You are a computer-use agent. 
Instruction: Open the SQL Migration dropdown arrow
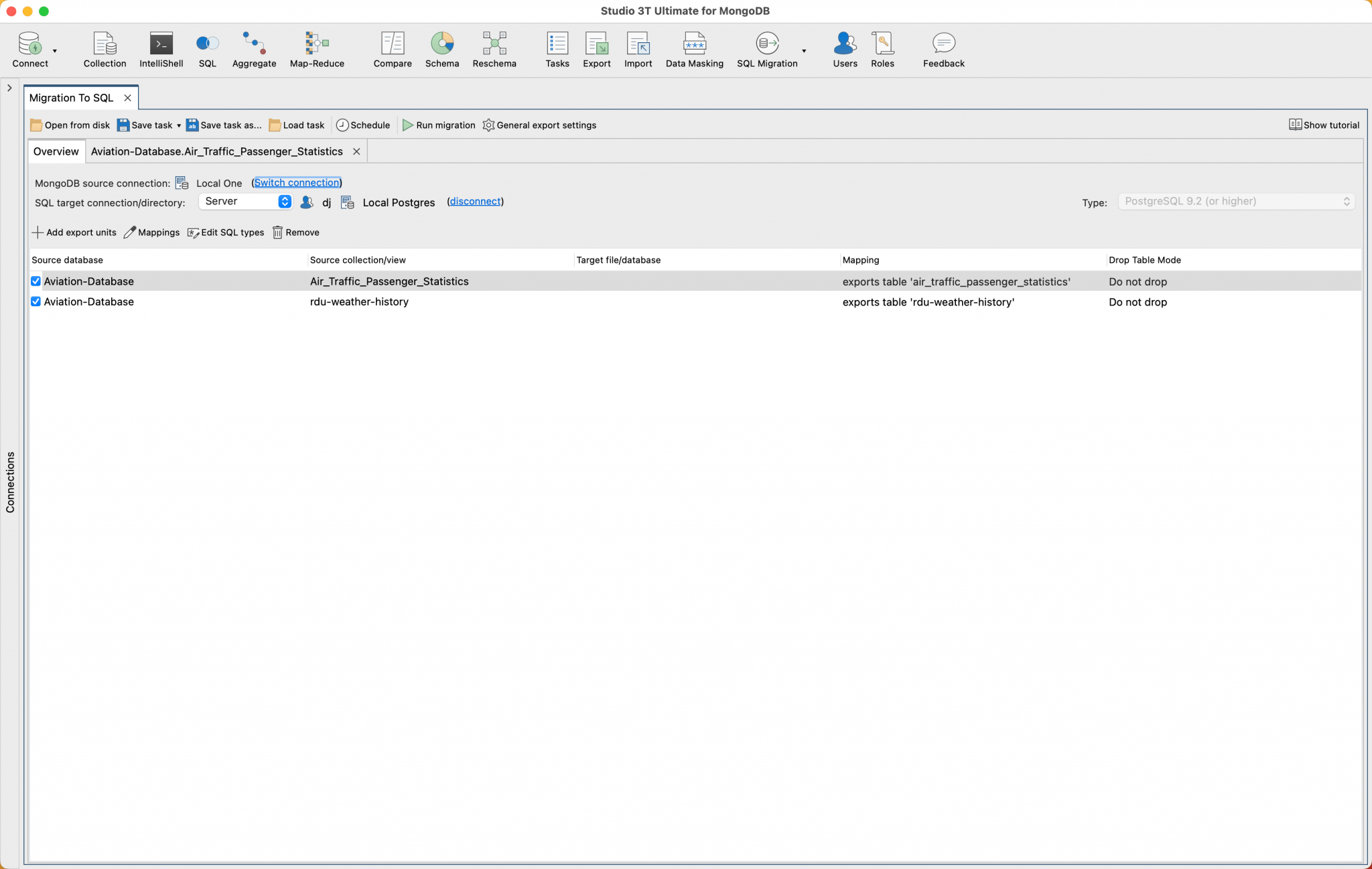pyautogui.click(x=803, y=52)
